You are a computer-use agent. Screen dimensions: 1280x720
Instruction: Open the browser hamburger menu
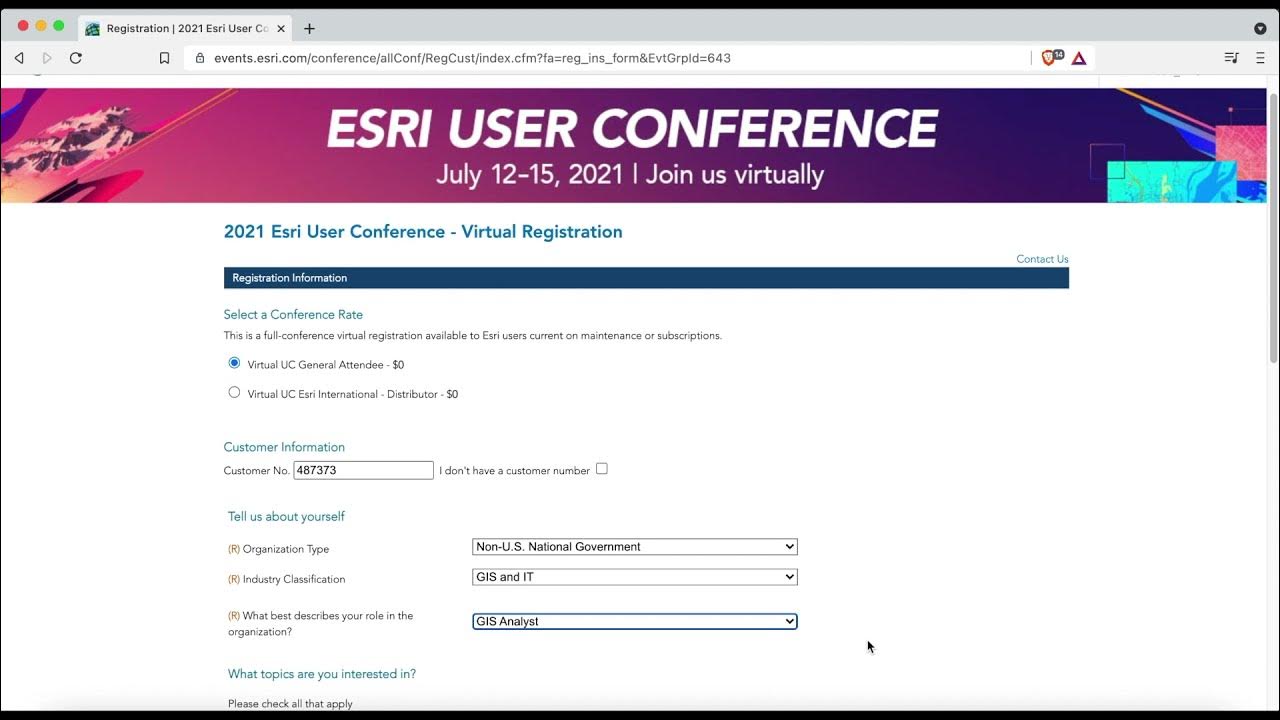tap(1260, 58)
